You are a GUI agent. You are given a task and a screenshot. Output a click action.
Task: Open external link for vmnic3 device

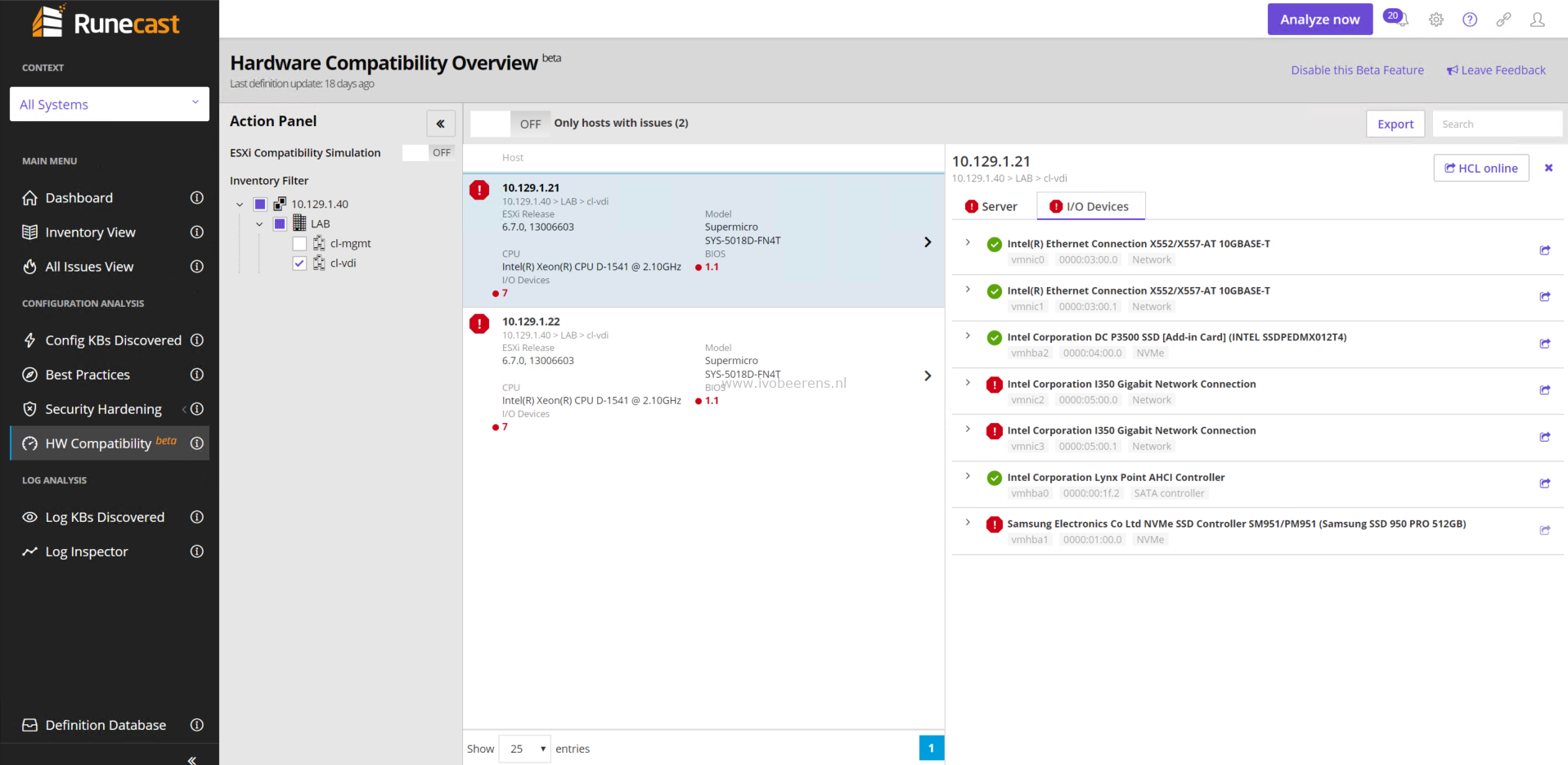click(x=1545, y=437)
